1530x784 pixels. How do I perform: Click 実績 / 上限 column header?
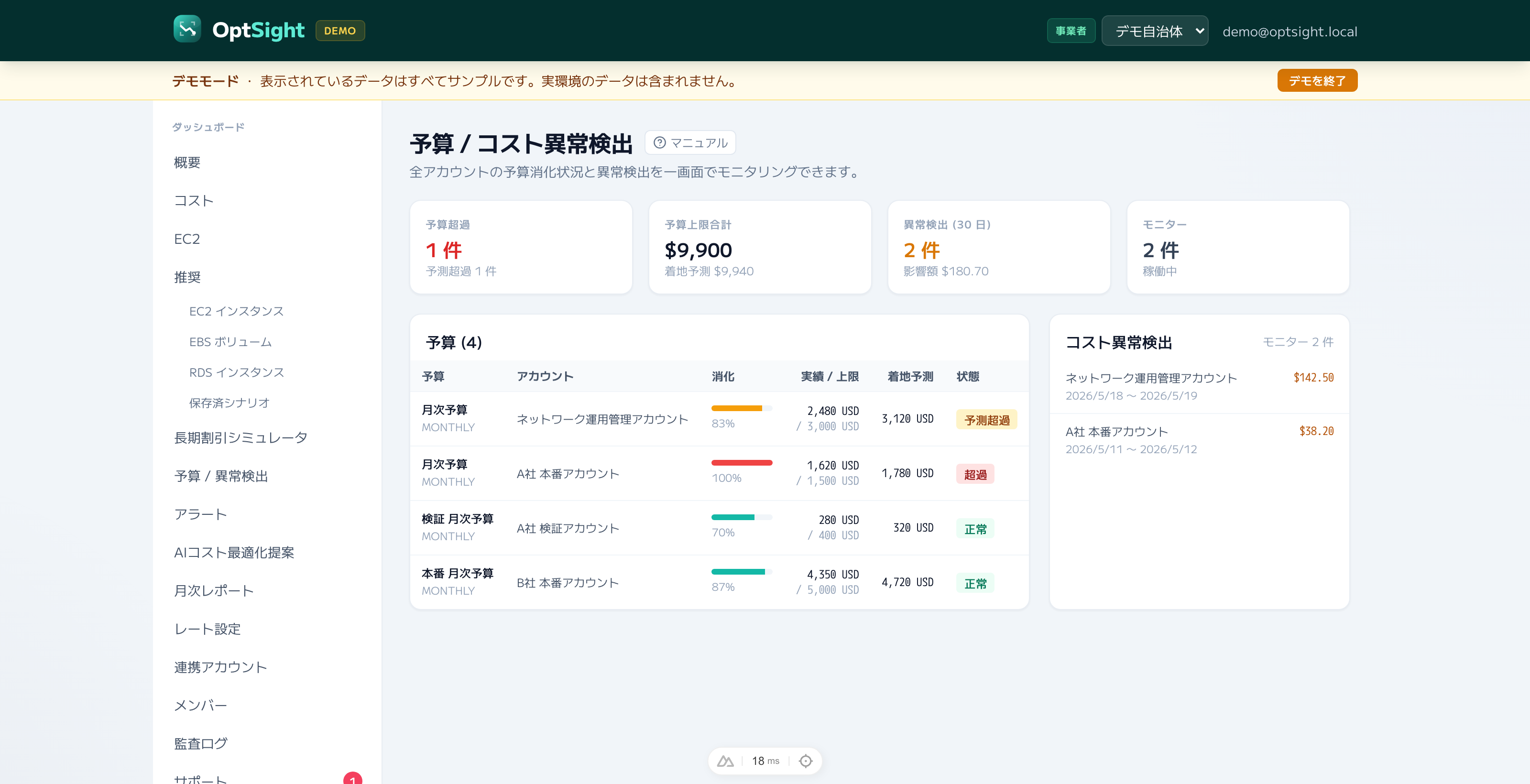pyautogui.click(x=830, y=376)
